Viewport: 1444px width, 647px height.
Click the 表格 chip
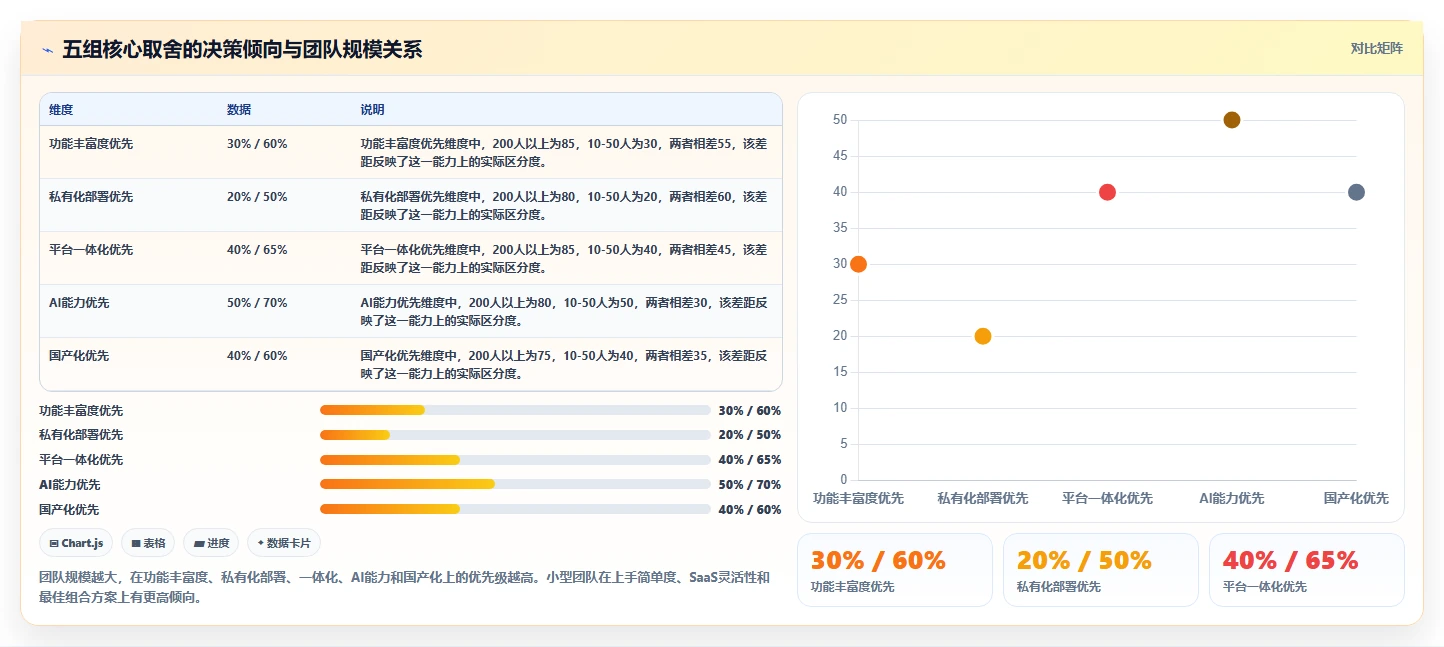coord(148,543)
